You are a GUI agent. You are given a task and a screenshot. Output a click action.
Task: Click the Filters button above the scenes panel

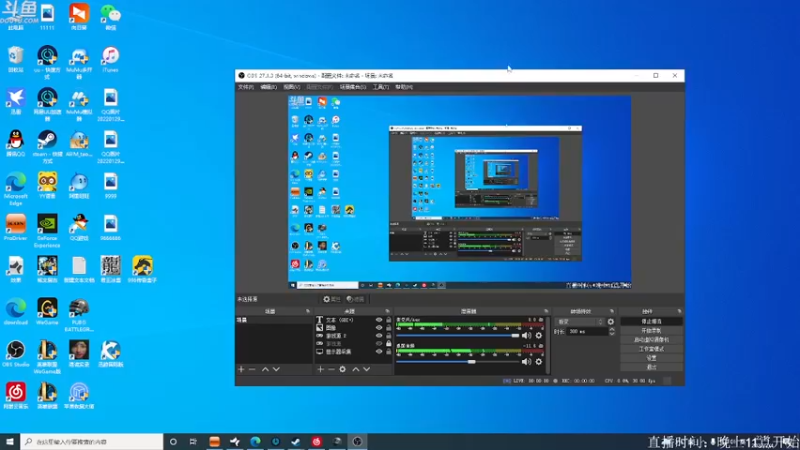(355, 299)
